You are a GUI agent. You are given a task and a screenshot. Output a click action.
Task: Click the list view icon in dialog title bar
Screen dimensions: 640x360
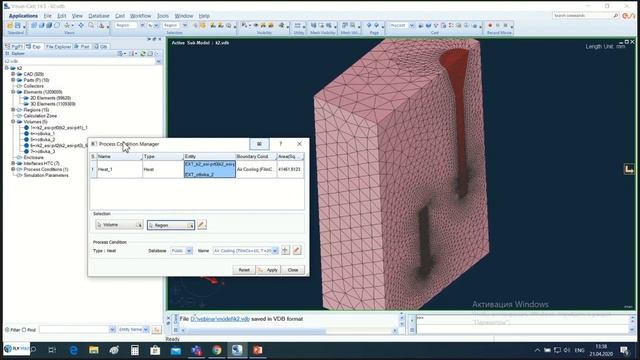click(259, 144)
